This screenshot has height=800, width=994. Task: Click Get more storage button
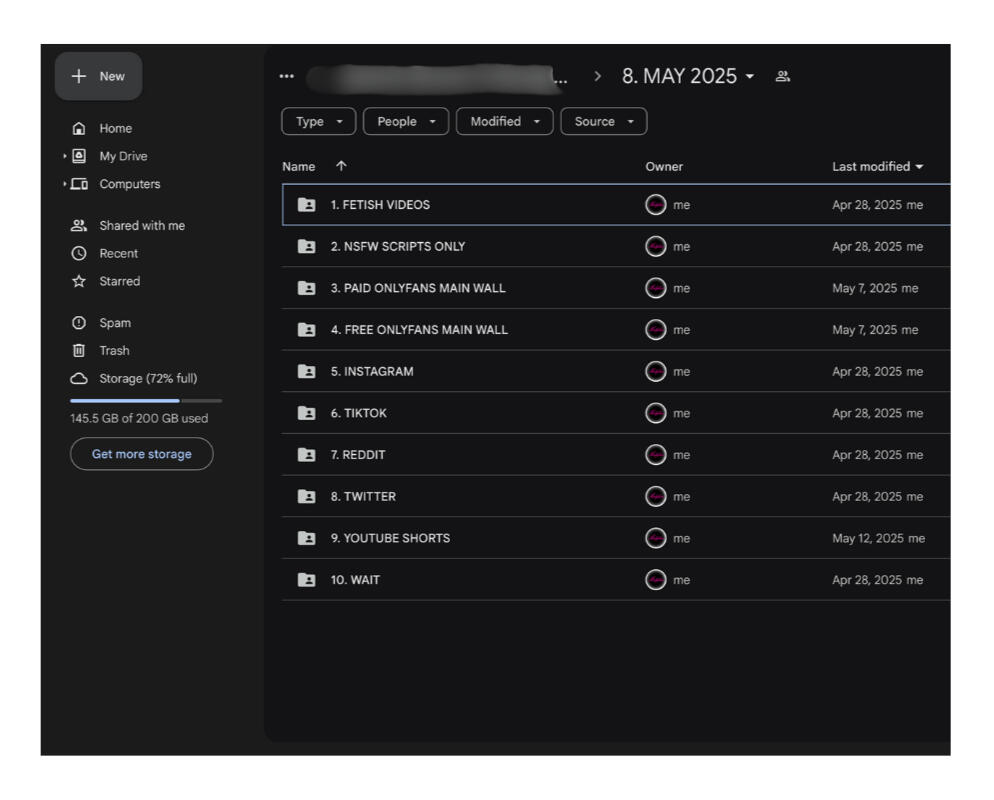140,454
